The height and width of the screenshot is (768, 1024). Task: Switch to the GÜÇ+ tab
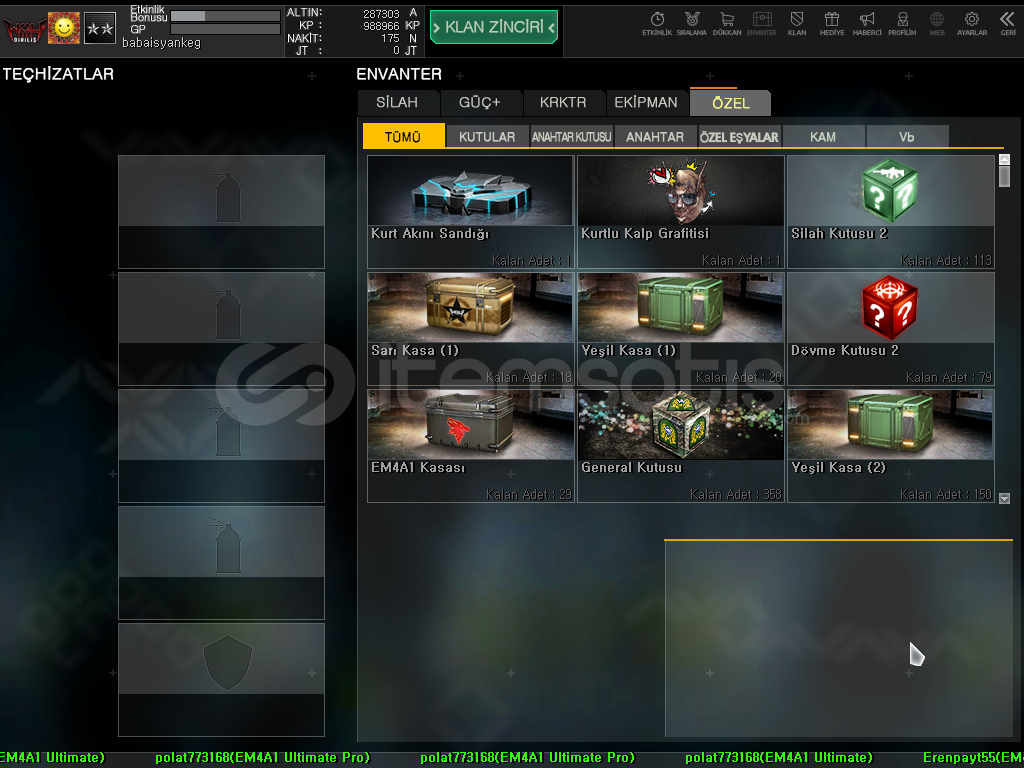[480, 103]
